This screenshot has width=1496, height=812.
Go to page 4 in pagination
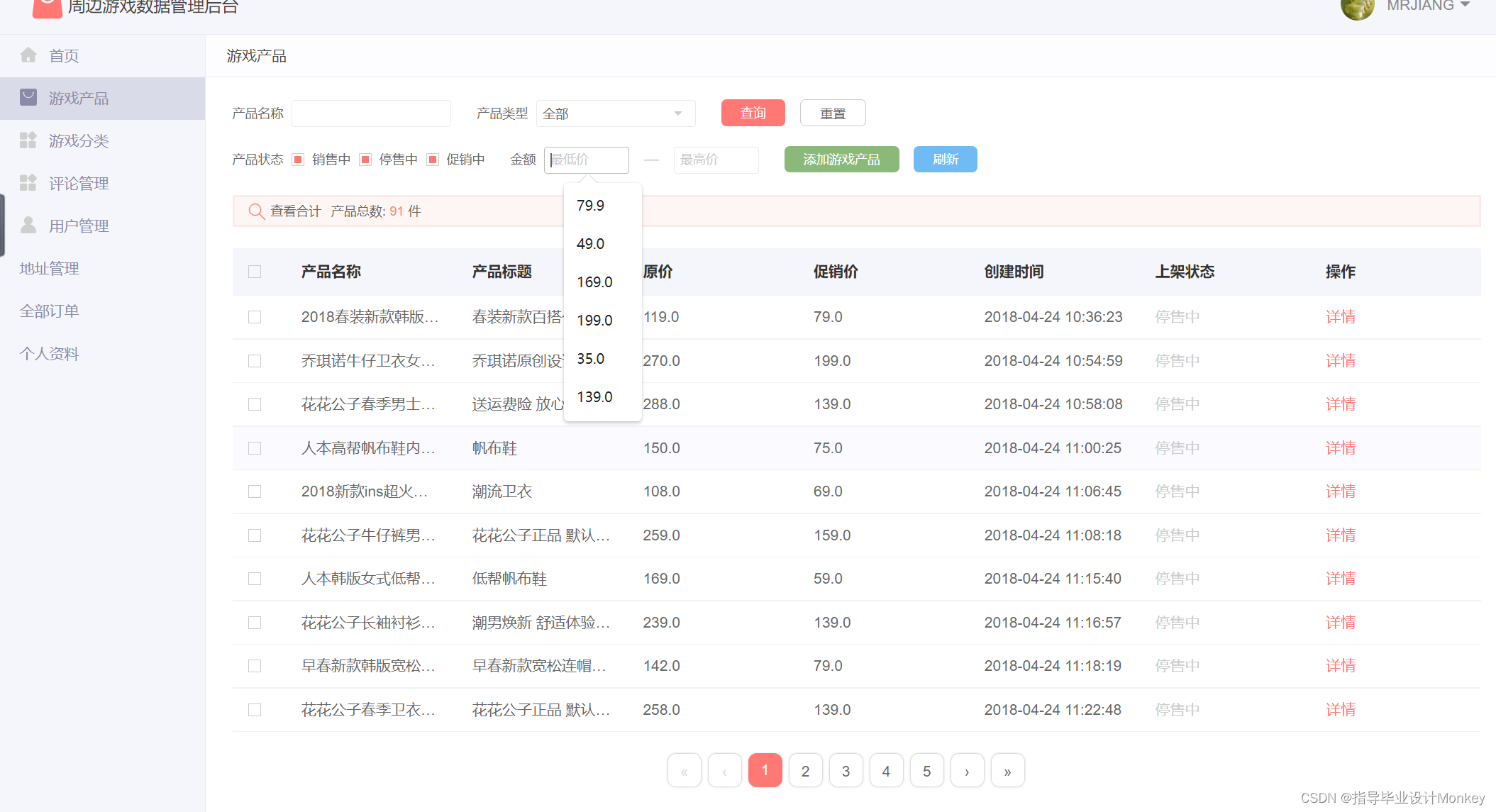coord(886,770)
